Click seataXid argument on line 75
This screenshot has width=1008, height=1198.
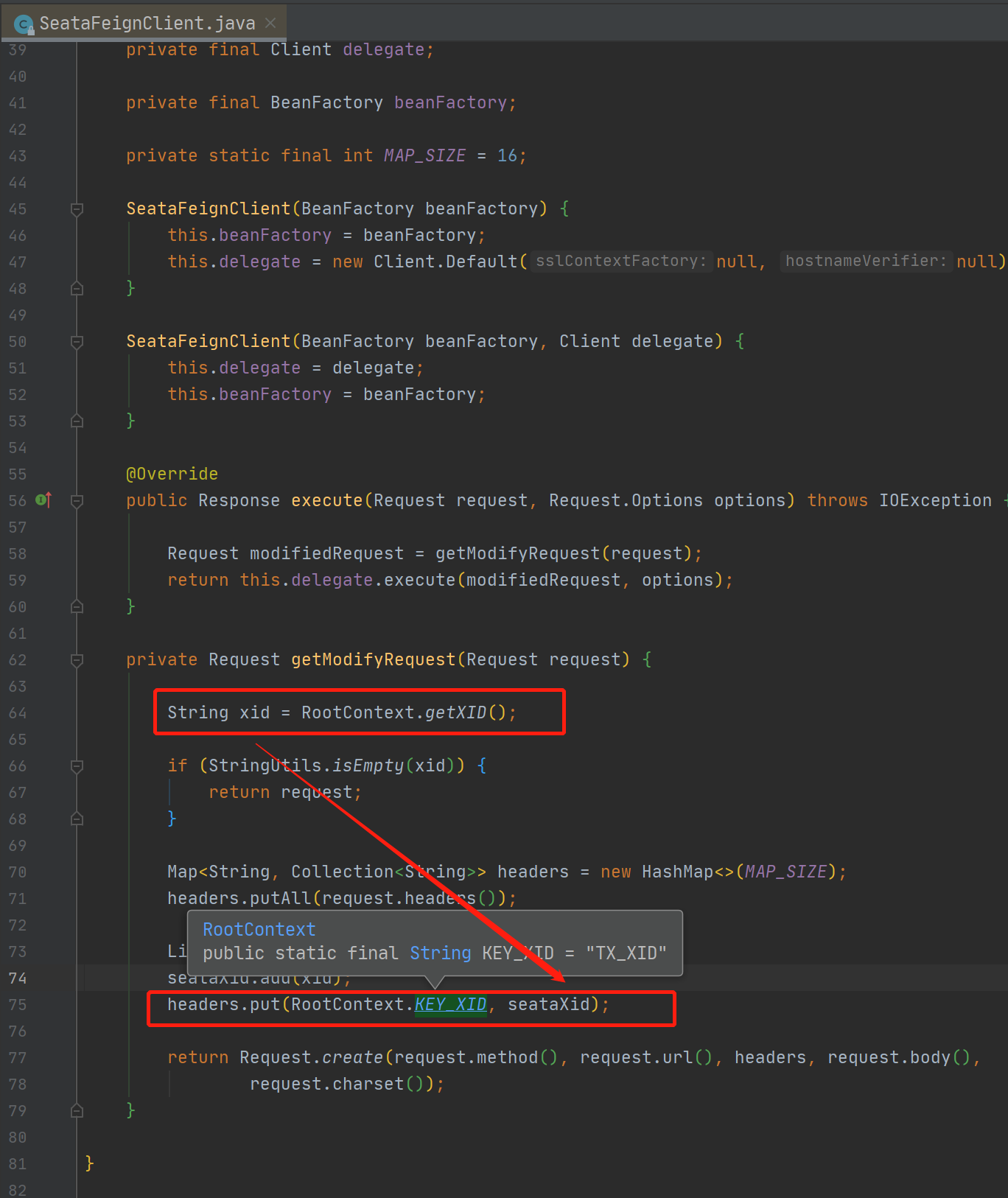[x=549, y=1004]
